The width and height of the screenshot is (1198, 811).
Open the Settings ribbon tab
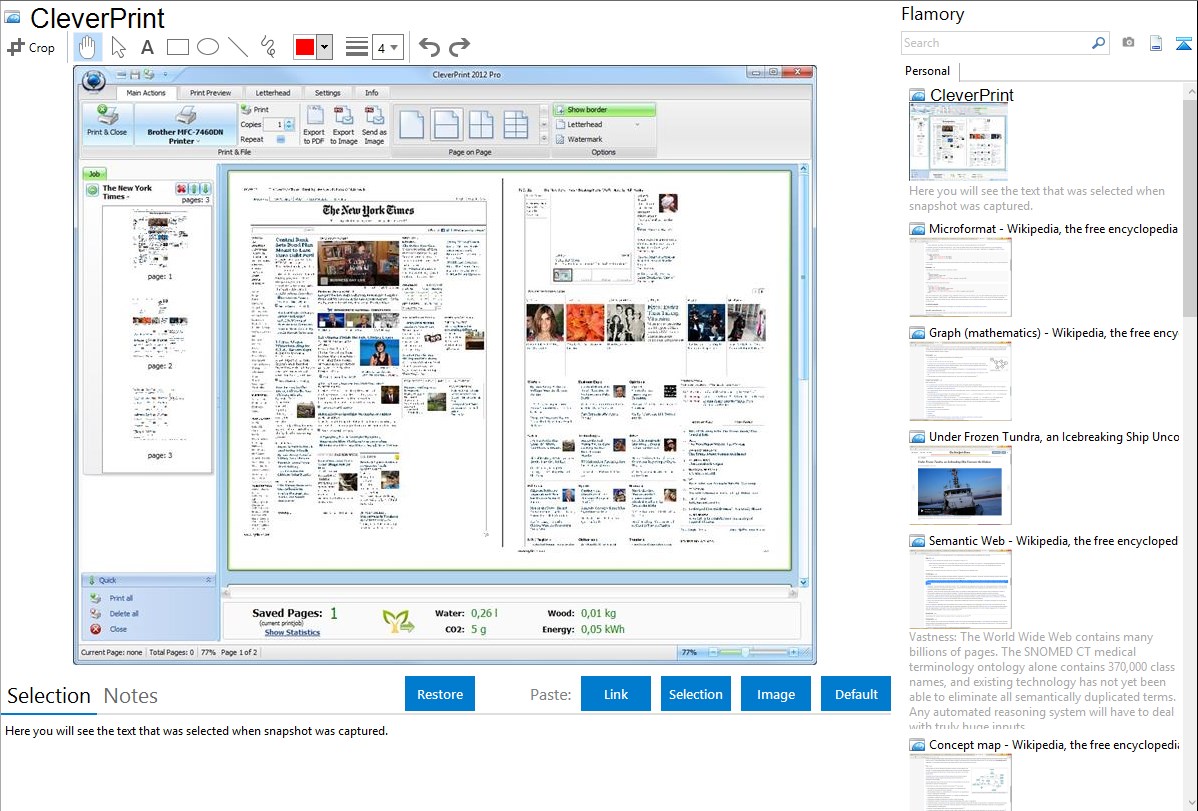[328, 92]
